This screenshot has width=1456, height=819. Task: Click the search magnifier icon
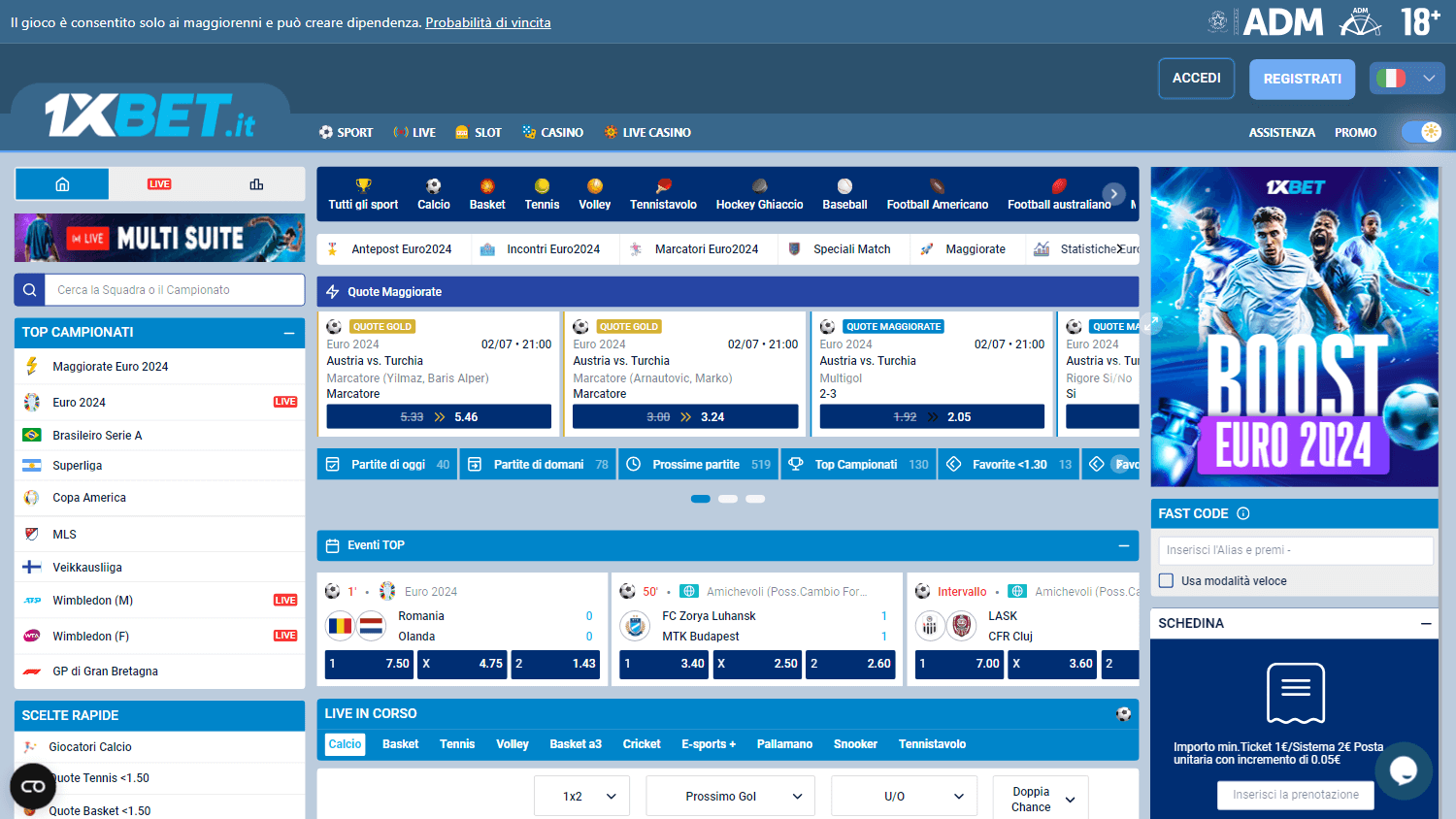30,289
